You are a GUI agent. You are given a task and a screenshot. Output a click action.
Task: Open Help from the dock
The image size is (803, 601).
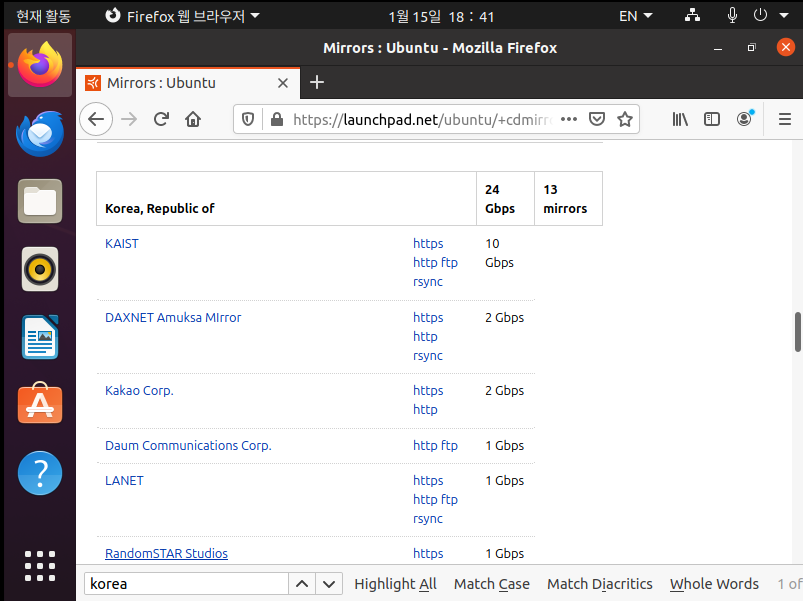pyautogui.click(x=40, y=473)
